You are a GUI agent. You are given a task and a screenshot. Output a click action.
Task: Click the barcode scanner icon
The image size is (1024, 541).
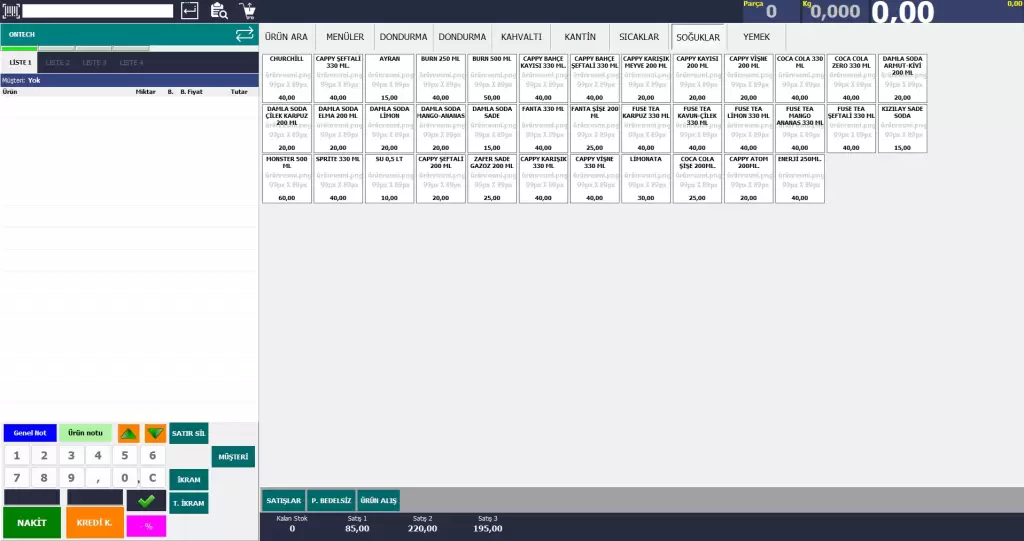click(11, 10)
